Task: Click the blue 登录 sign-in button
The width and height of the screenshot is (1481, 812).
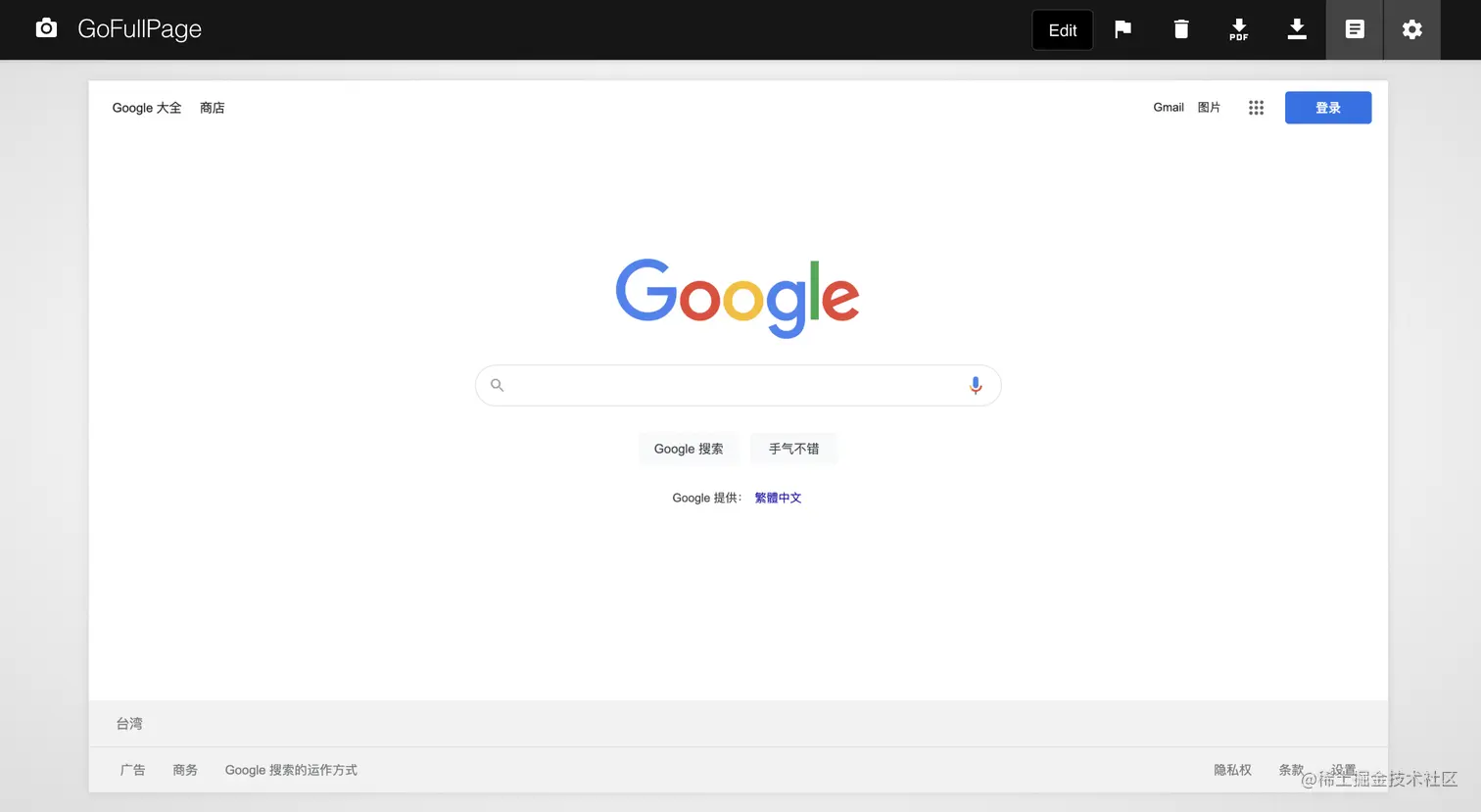Action: point(1328,108)
